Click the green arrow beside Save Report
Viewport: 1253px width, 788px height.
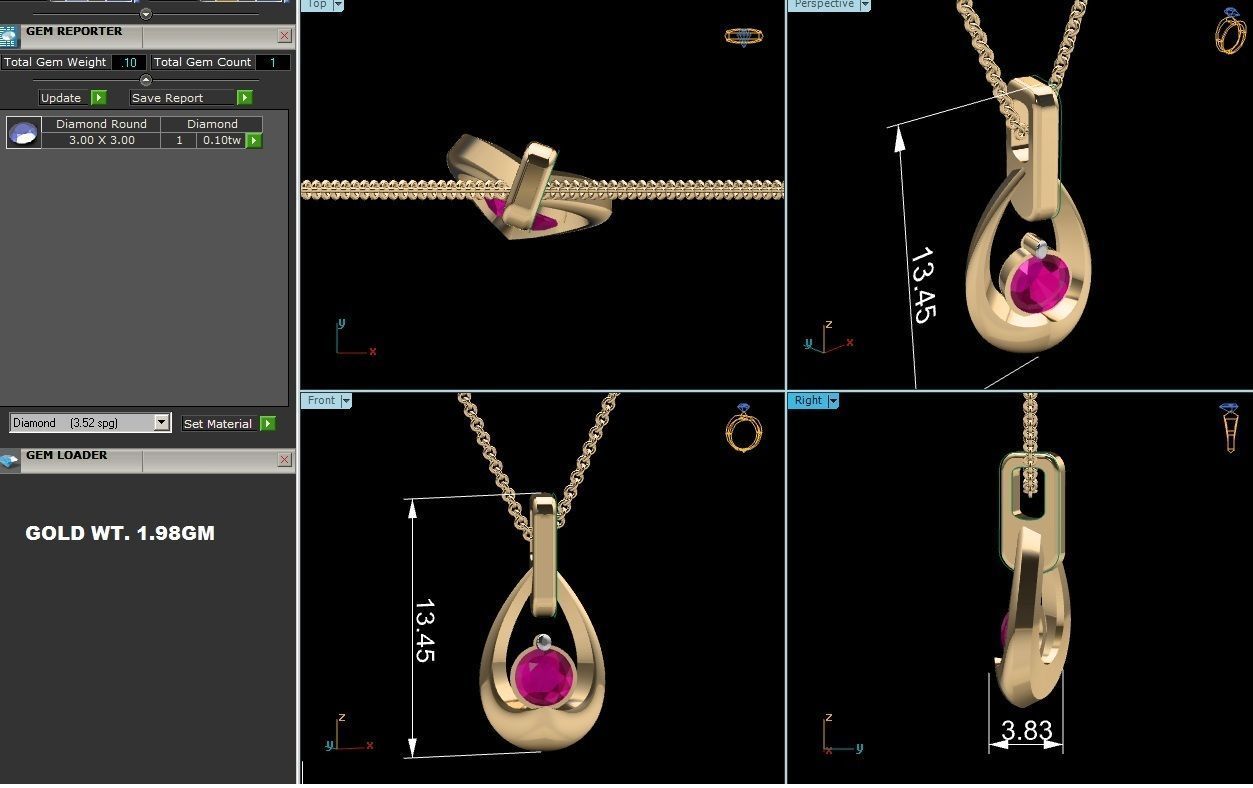coord(244,97)
